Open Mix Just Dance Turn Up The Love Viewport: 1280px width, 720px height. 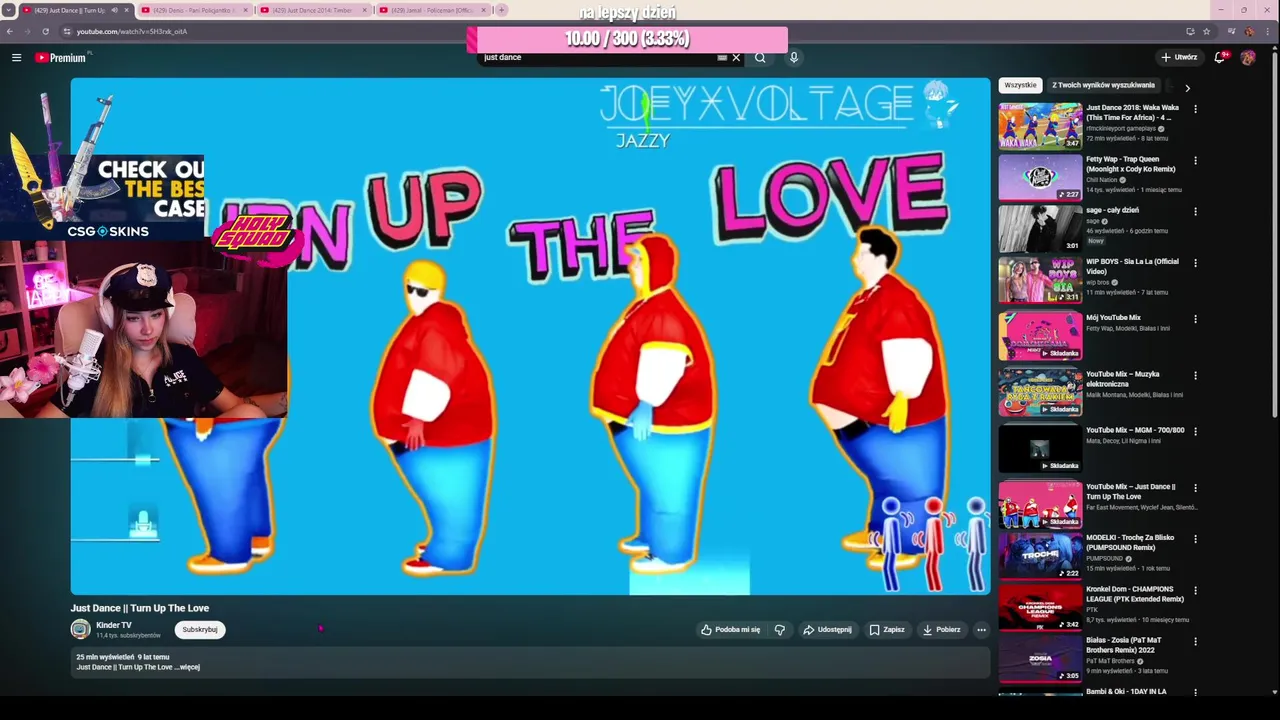tap(1131, 492)
